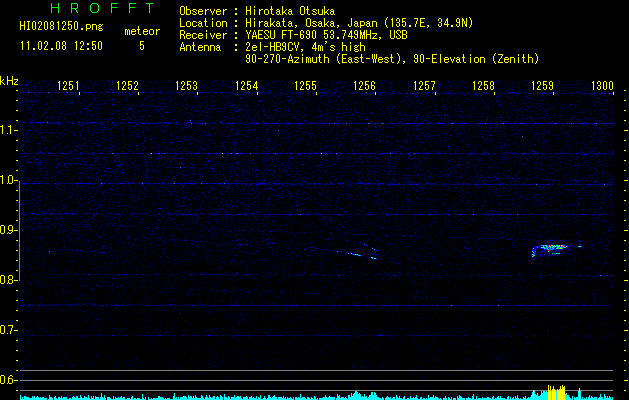The width and height of the screenshot is (629, 400).
Task: Select the YAESU FT-690 53.749MHz receiver text
Action: [326, 35]
